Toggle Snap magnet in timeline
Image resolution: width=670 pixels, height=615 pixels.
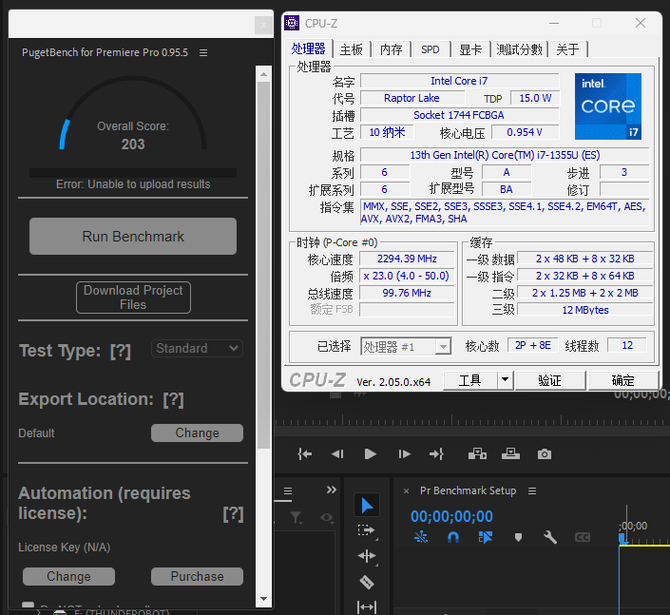tap(453, 537)
